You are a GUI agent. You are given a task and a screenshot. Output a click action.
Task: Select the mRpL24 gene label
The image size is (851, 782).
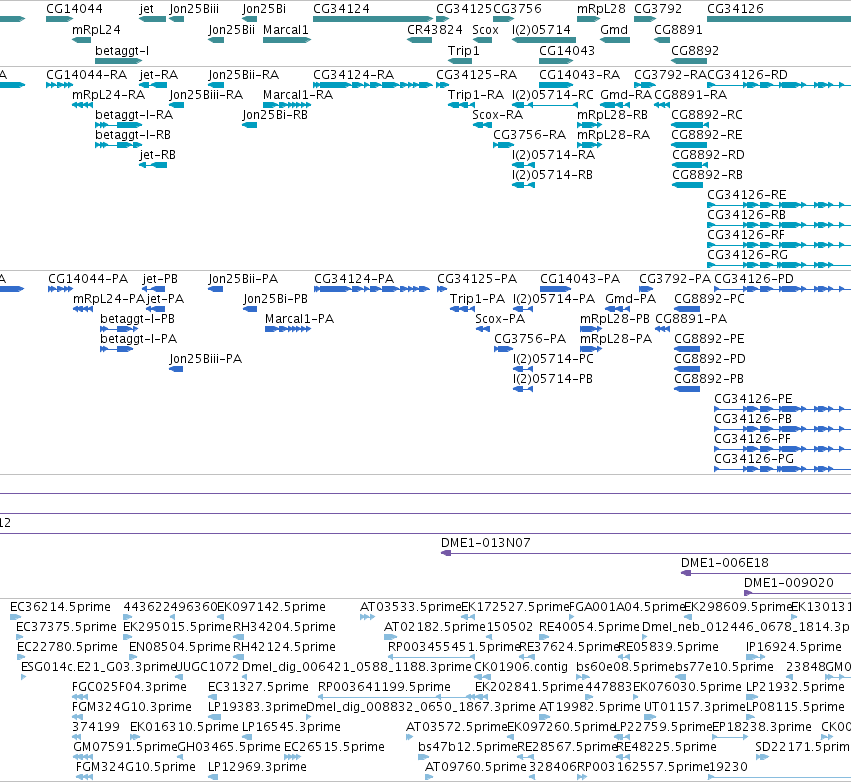pyautogui.click(x=96, y=30)
